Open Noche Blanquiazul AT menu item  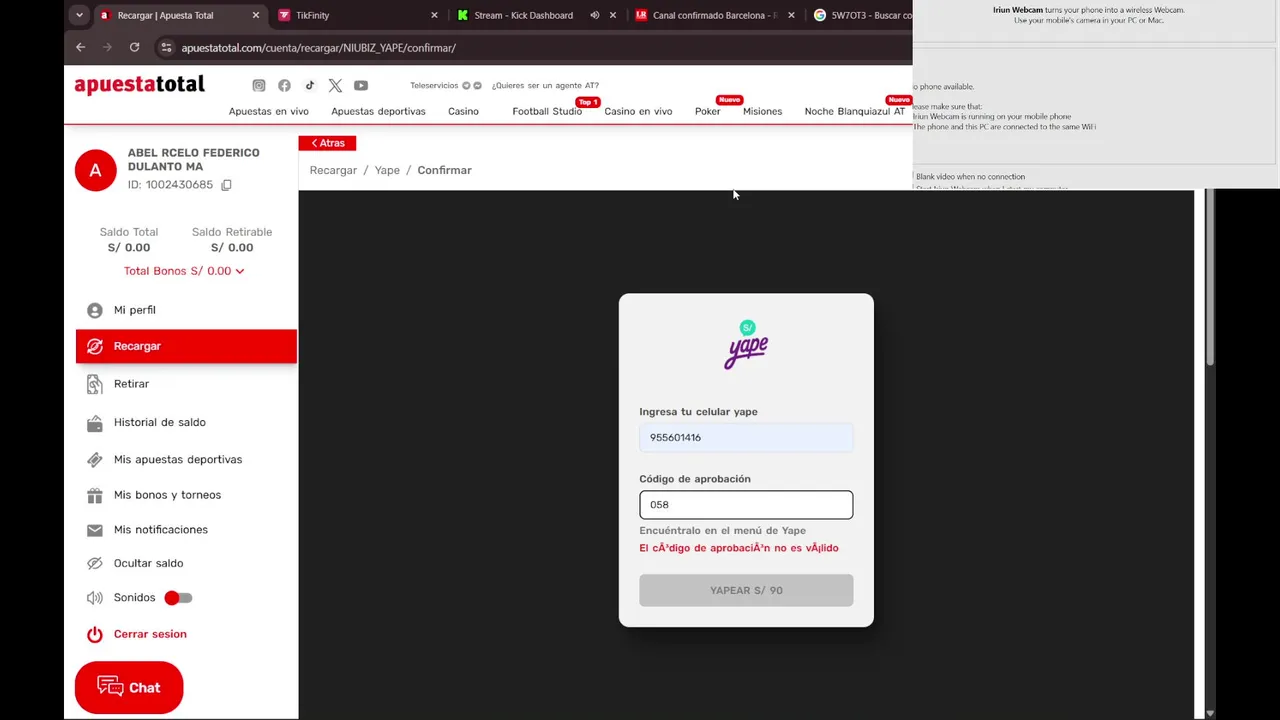854,111
